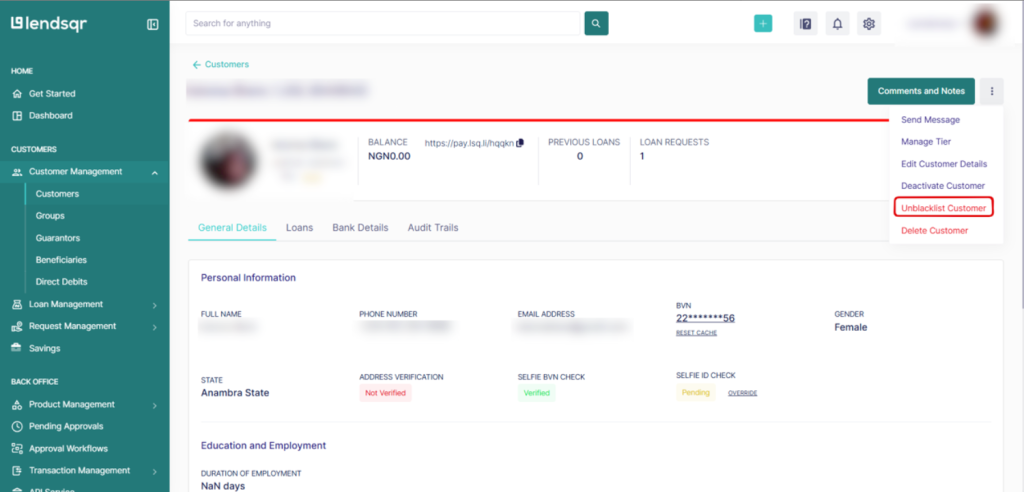Open Customers sidebar submenu item
The height and width of the screenshot is (492, 1024).
pyautogui.click(x=57, y=194)
